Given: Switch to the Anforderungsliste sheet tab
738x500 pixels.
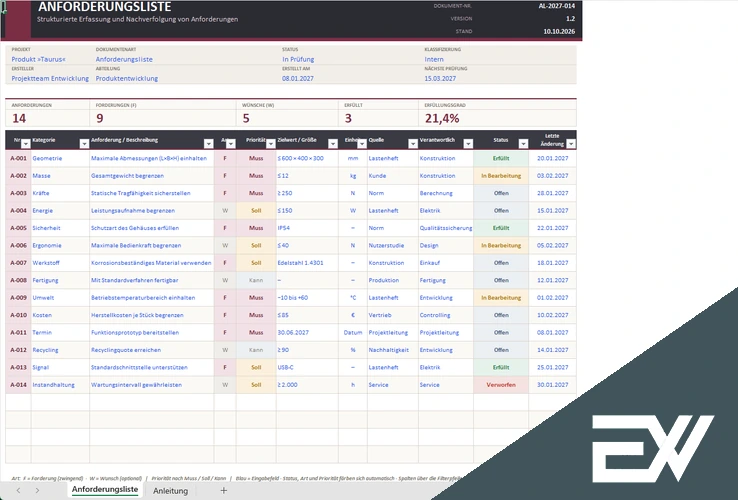Looking at the screenshot, I should coord(105,490).
